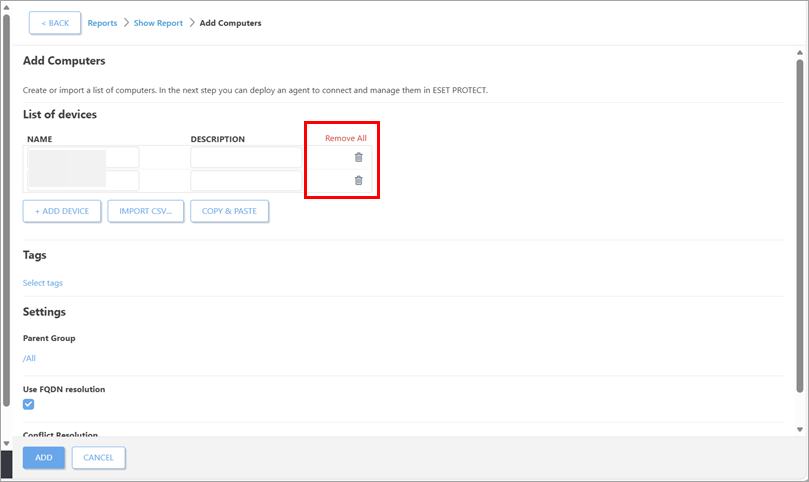Choose parent group via /All link
This screenshot has width=809, height=482.
pyautogui.click(x=29, y=358)
